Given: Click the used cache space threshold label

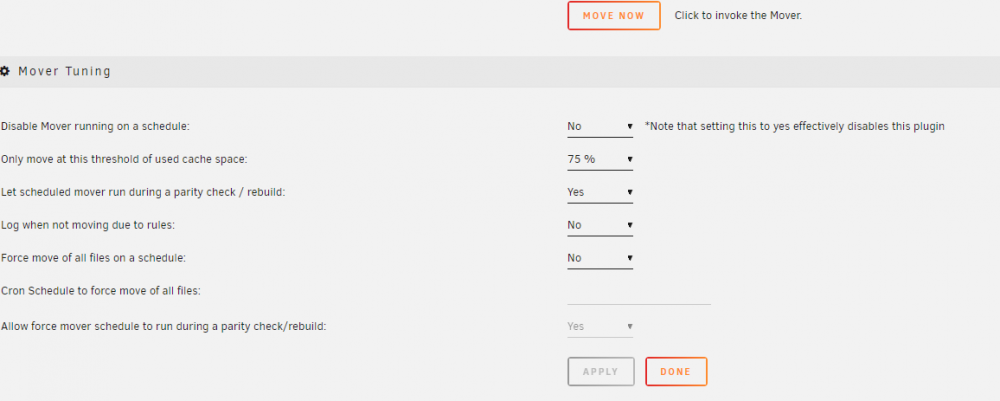Looking at the screenshot, I should pos(124,159).
